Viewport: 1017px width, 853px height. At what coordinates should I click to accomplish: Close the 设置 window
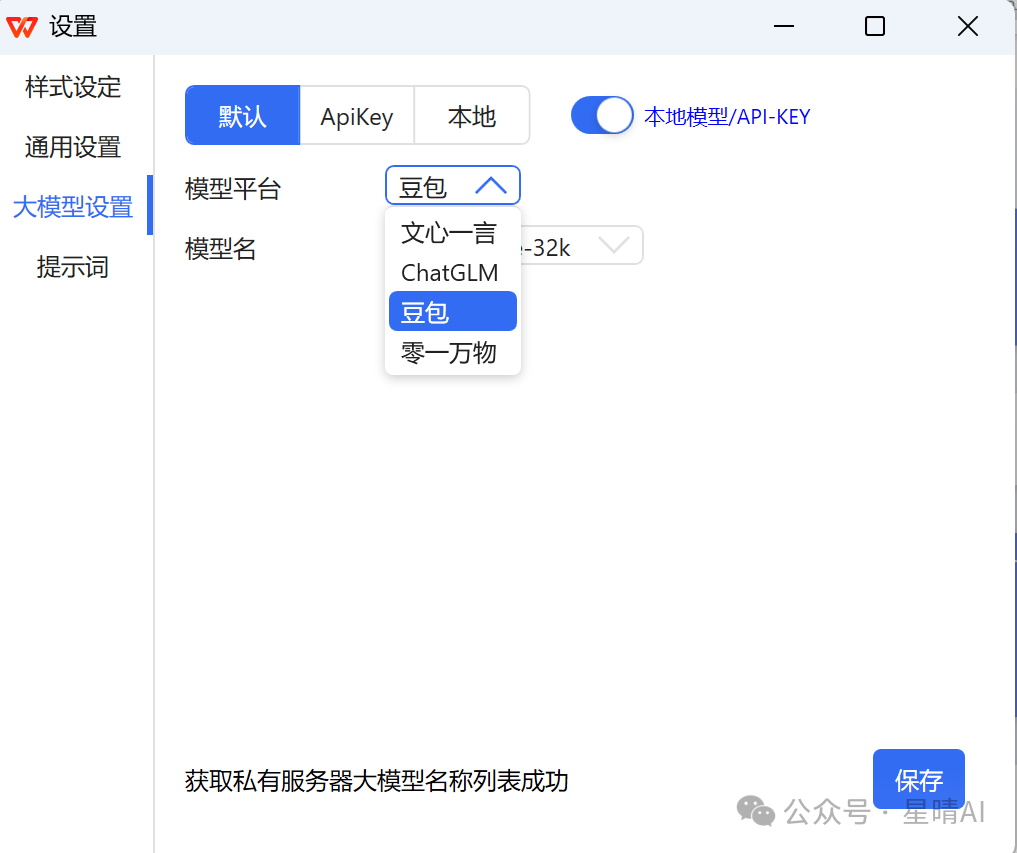click(968, 27)
